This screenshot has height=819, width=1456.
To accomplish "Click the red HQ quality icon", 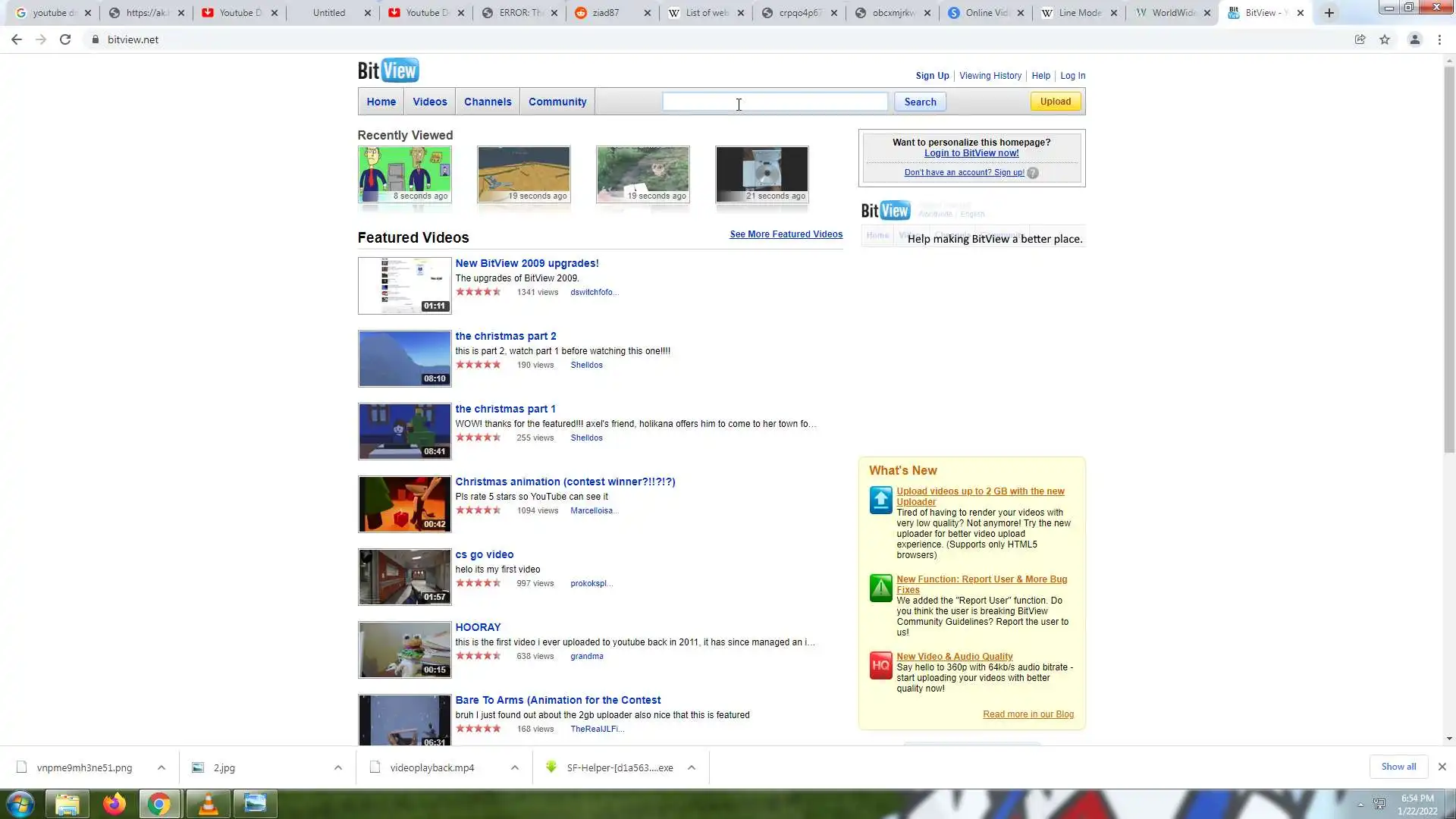I will tap(880, 666).
